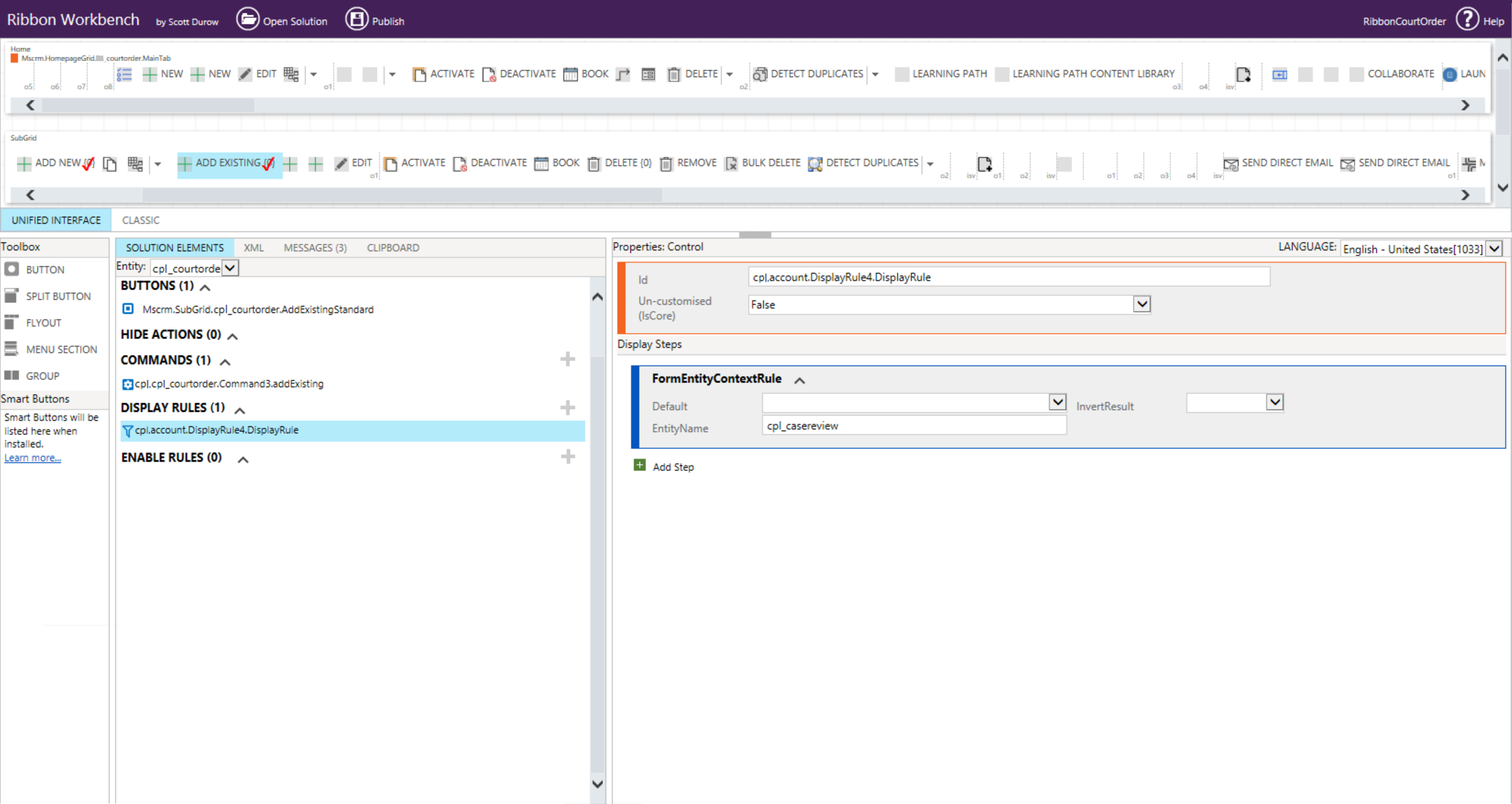Select cpl.cpl_courtorder.Command3.addExisting command
Viewport: 1512px width, 804px height.
(x=228, y=384)
